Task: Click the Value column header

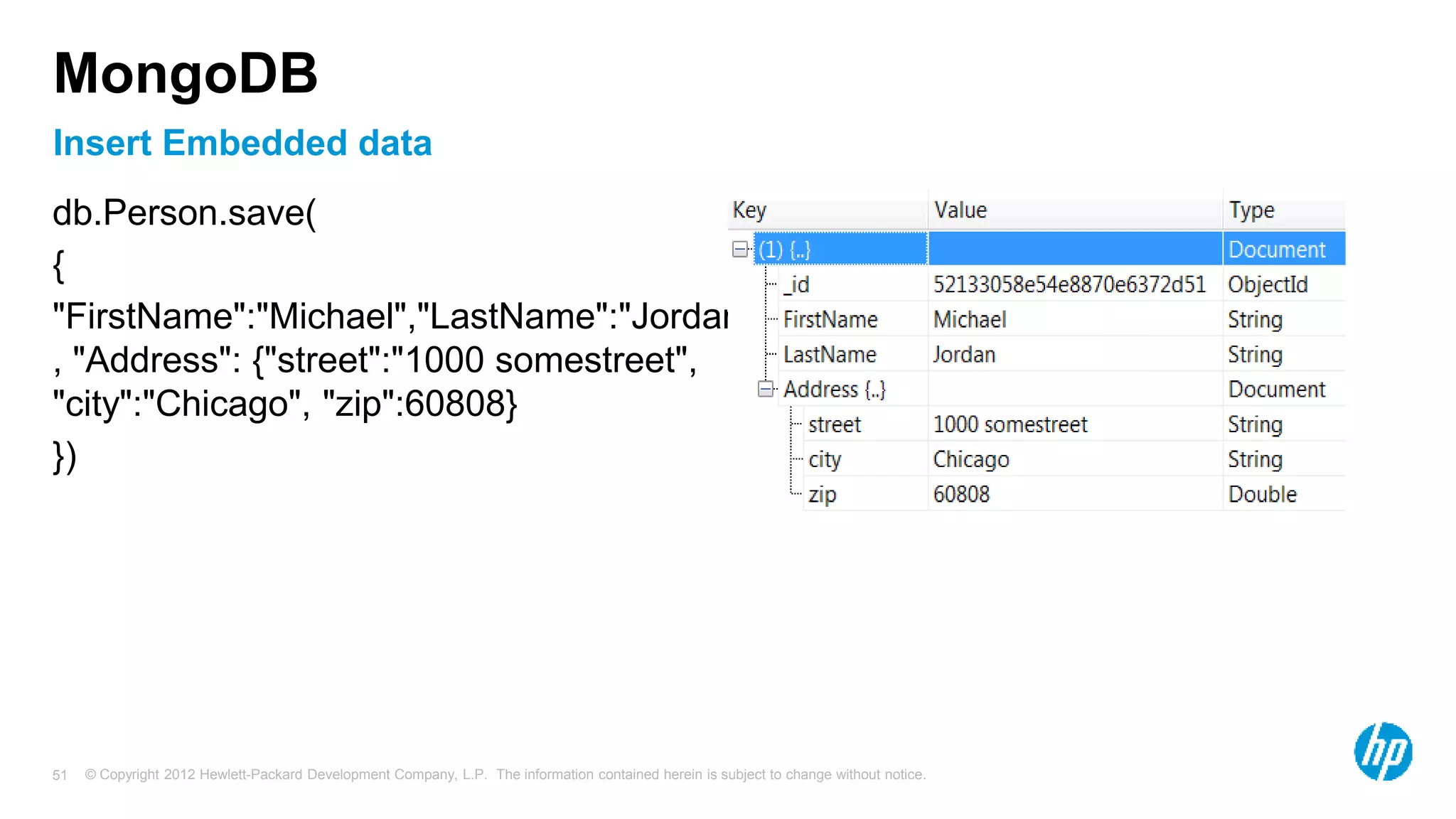Action: pos(1075,210)
